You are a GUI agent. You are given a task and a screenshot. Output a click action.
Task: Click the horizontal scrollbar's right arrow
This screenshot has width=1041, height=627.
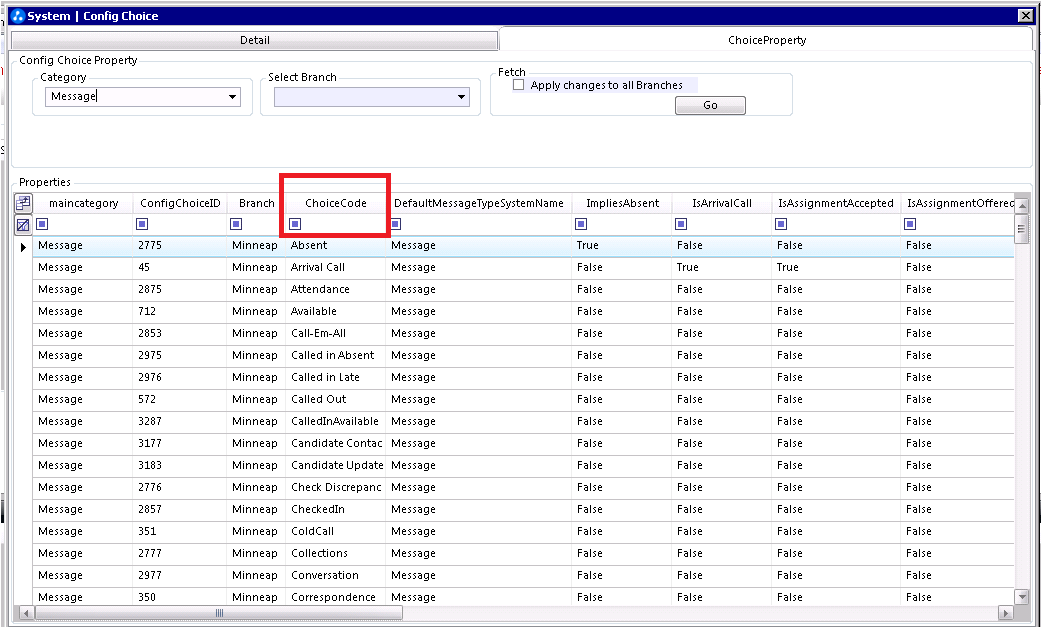pyautogui.click(x=1006, y=613)
